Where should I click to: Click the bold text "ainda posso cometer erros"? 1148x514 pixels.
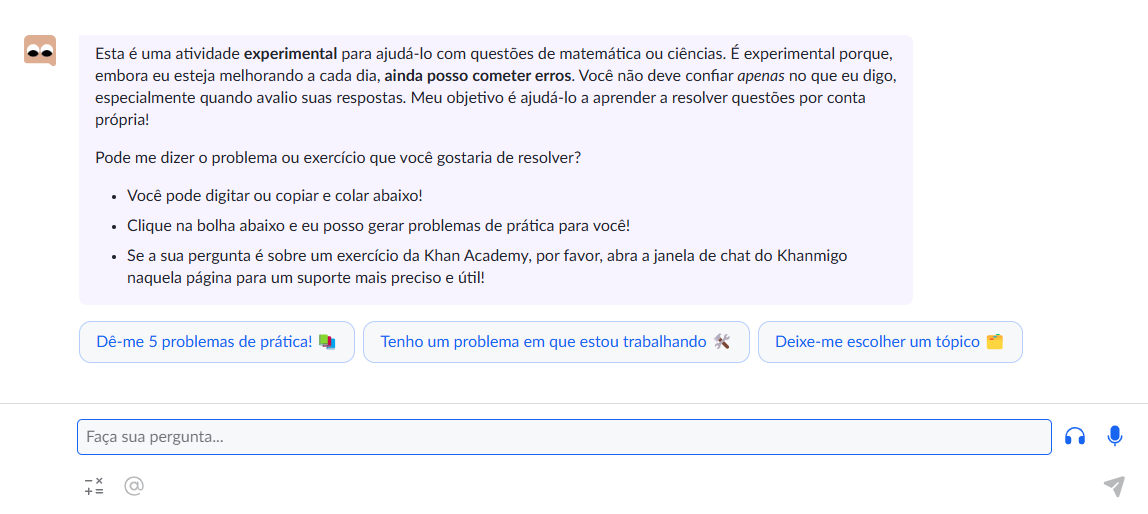[x=477, y=75]
